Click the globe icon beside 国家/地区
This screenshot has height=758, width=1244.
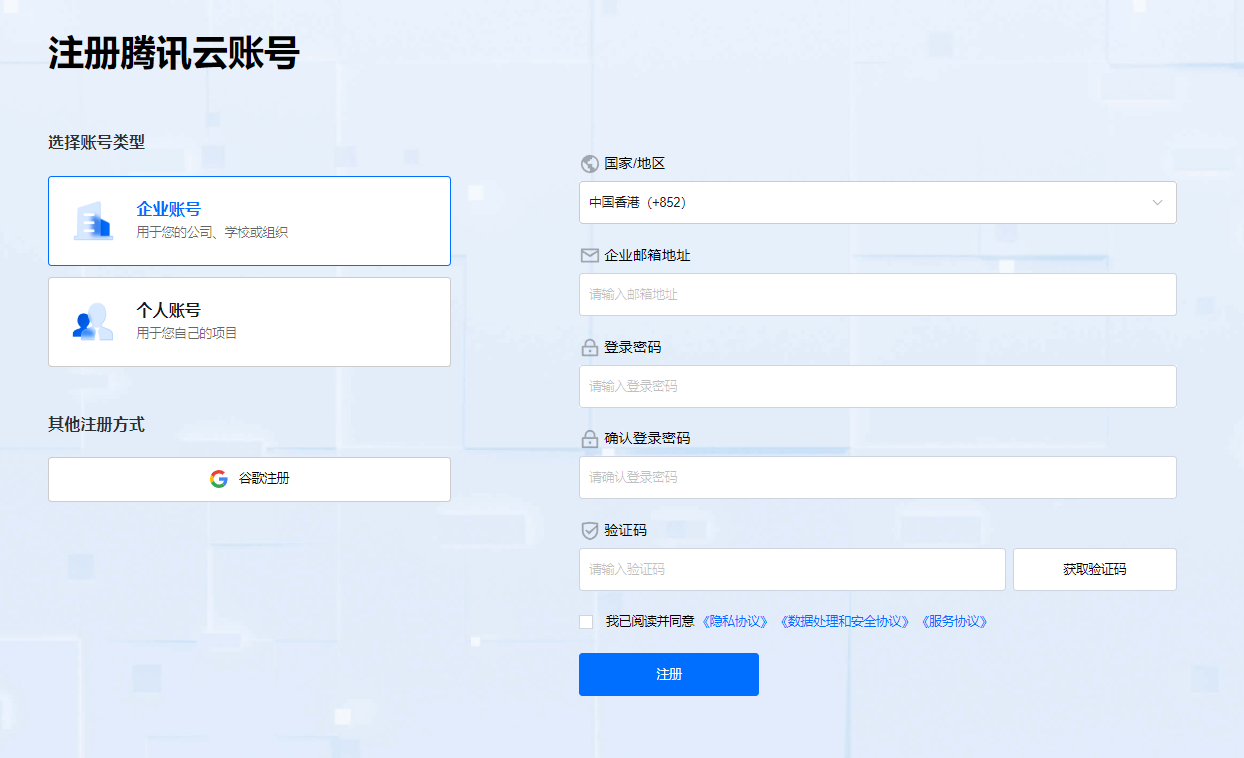tap(590, 164)
